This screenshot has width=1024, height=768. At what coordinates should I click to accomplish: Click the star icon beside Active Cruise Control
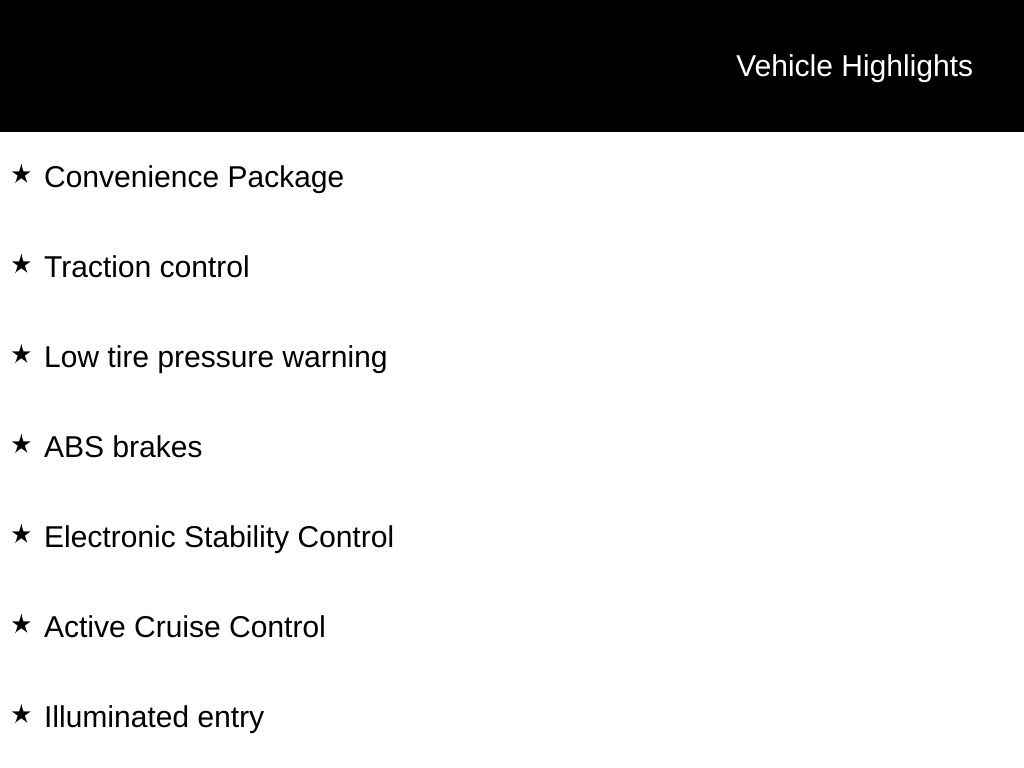pos(21,624)
